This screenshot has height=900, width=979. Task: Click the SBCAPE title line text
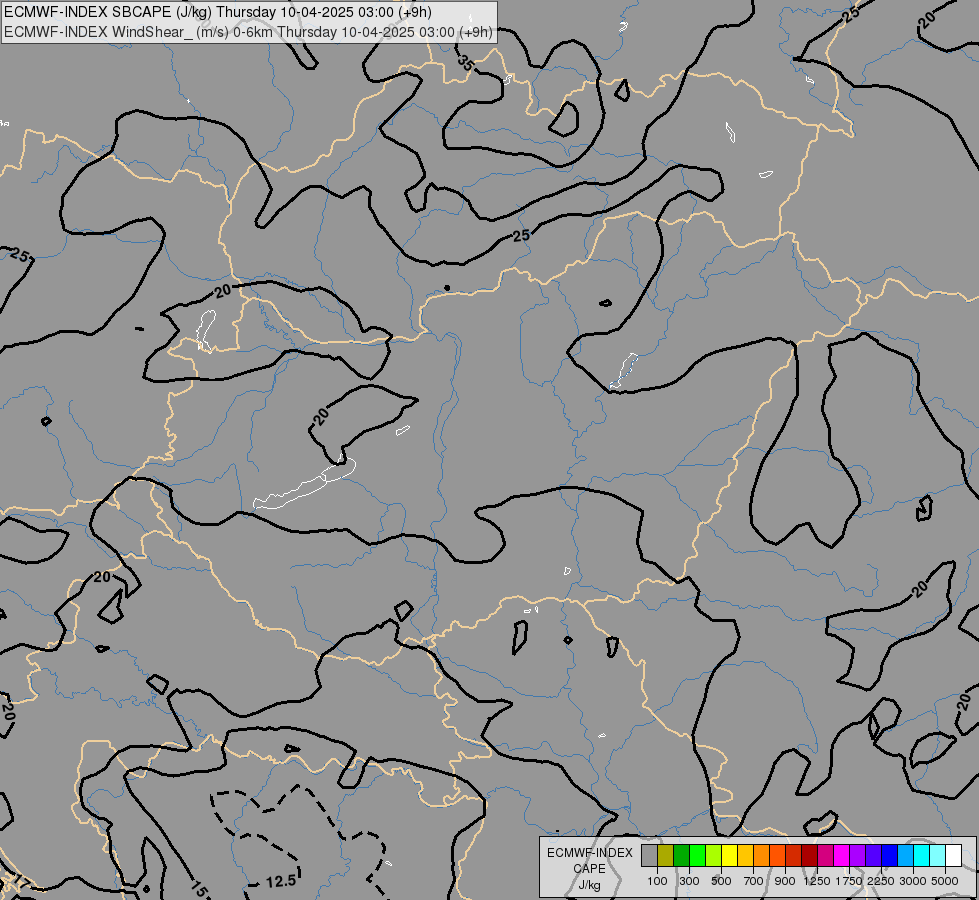217,12
